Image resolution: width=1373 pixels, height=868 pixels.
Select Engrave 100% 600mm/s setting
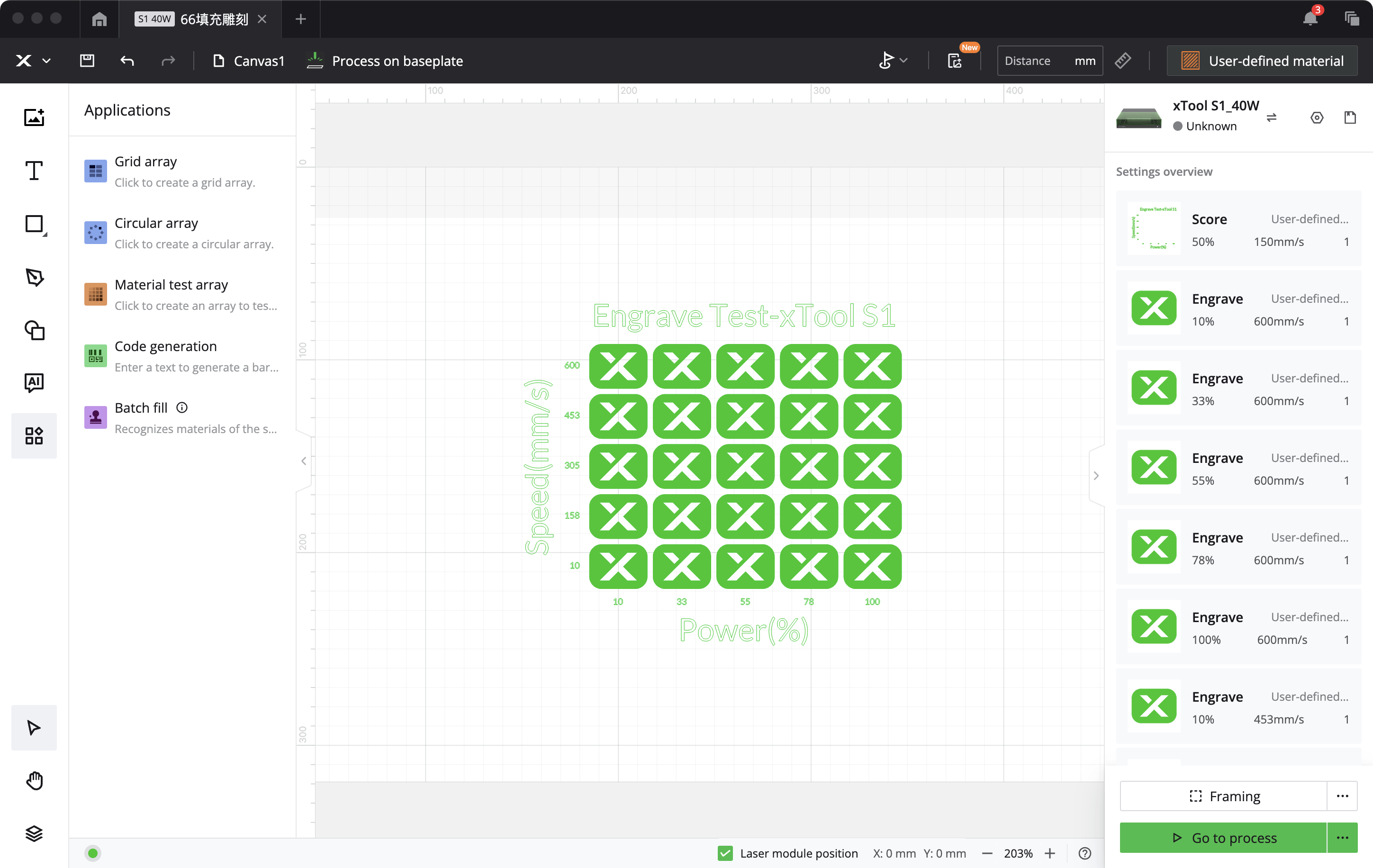coord(1238,627)
